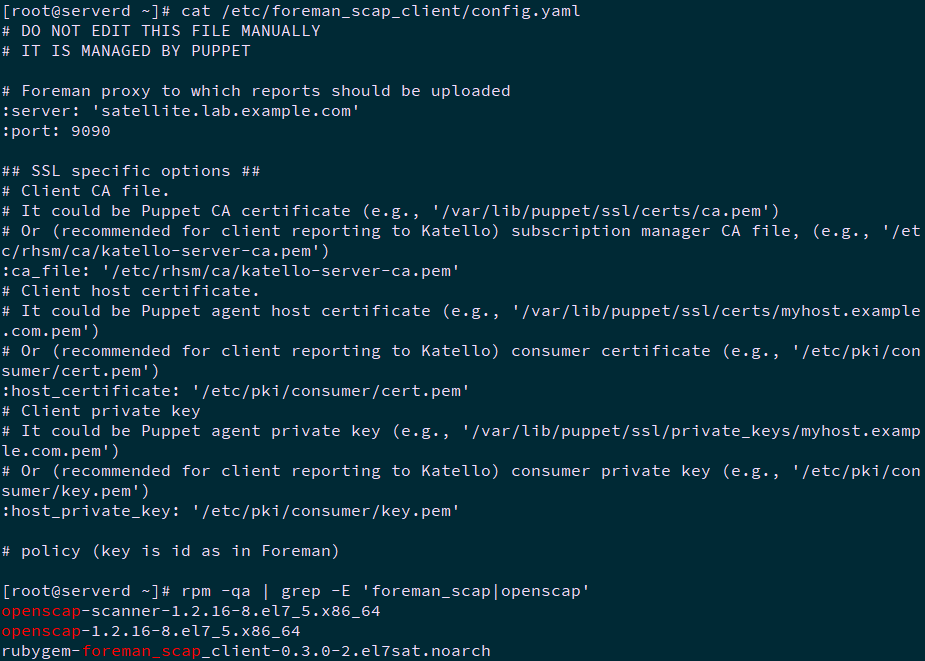Click the openscap-scanner package line
Screen dimensions: 925x661
click(x=190, y=610)
